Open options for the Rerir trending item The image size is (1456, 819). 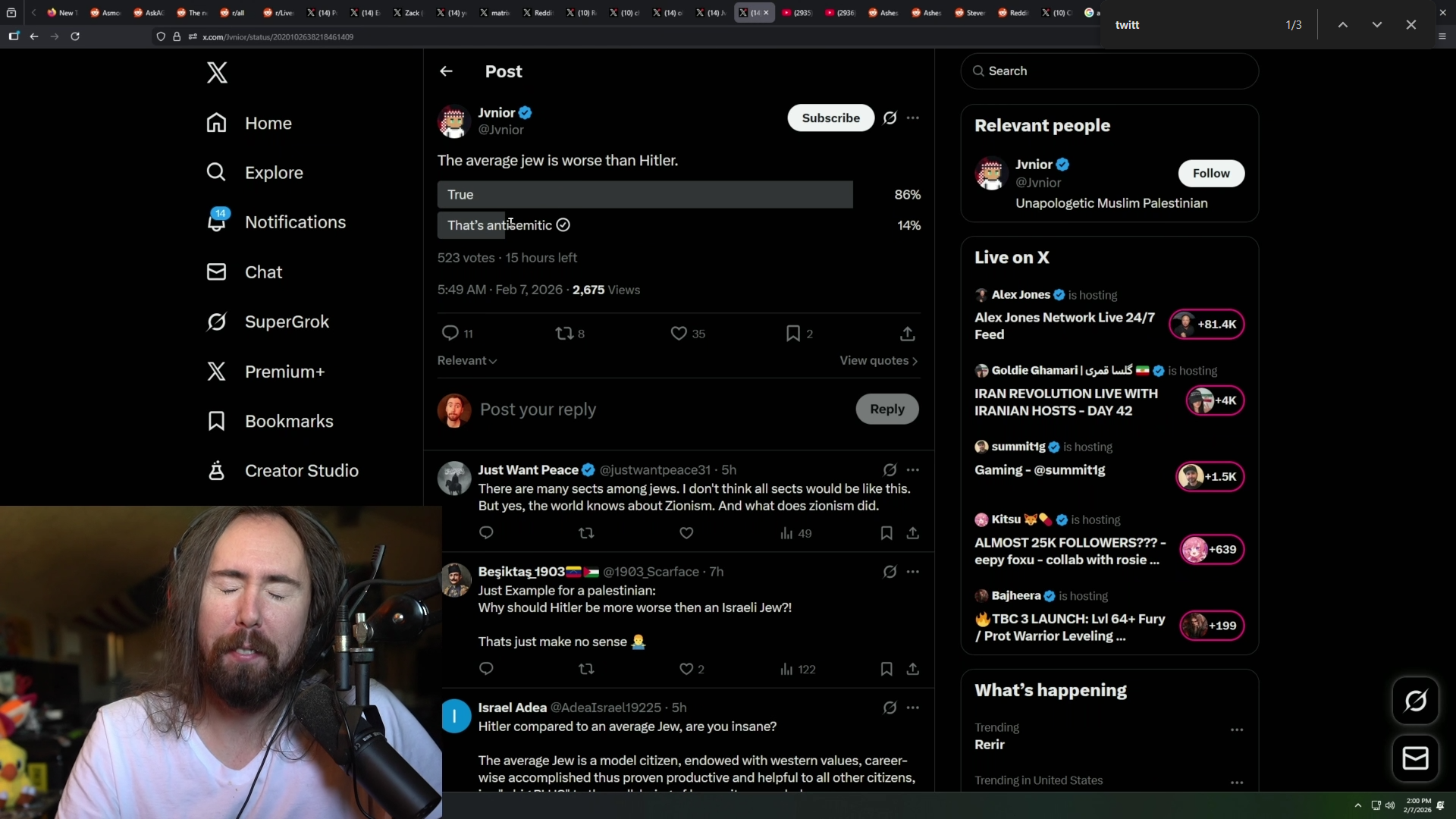point(1237,730)
